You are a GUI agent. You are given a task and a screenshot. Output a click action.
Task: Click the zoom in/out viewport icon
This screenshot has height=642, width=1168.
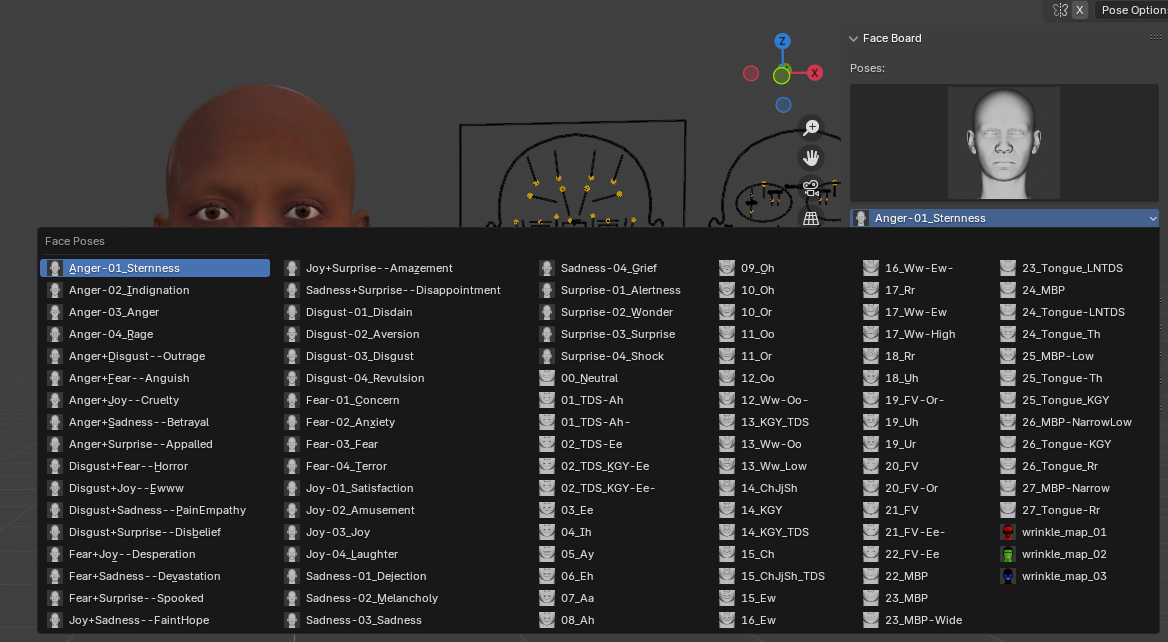(x=811, y=128)
